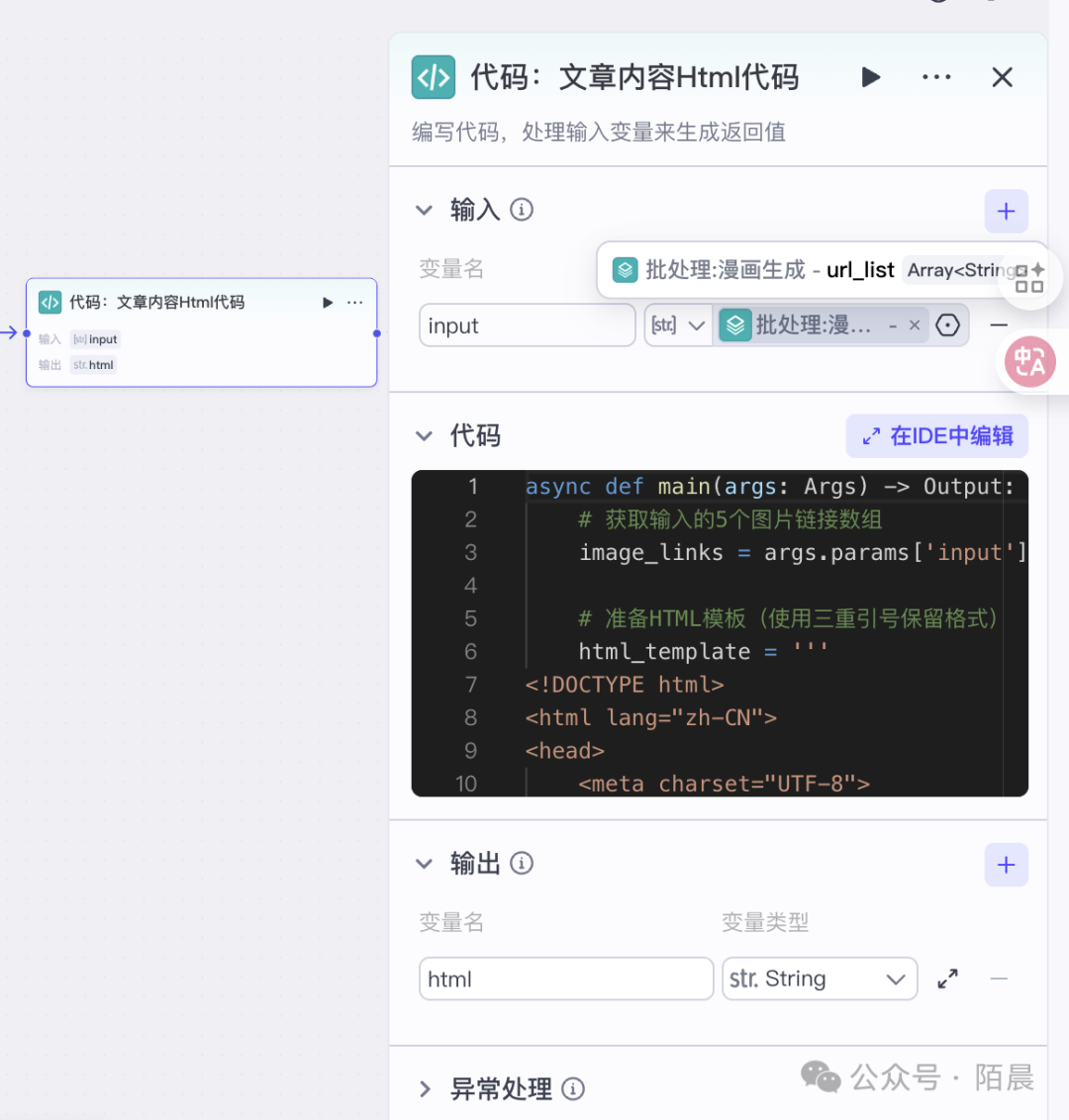Image resolution: width=1069 pixels, height=1120 pixels.
Task: Click the panel title 代码：文章内容Html代码
Action: [634, 77]
